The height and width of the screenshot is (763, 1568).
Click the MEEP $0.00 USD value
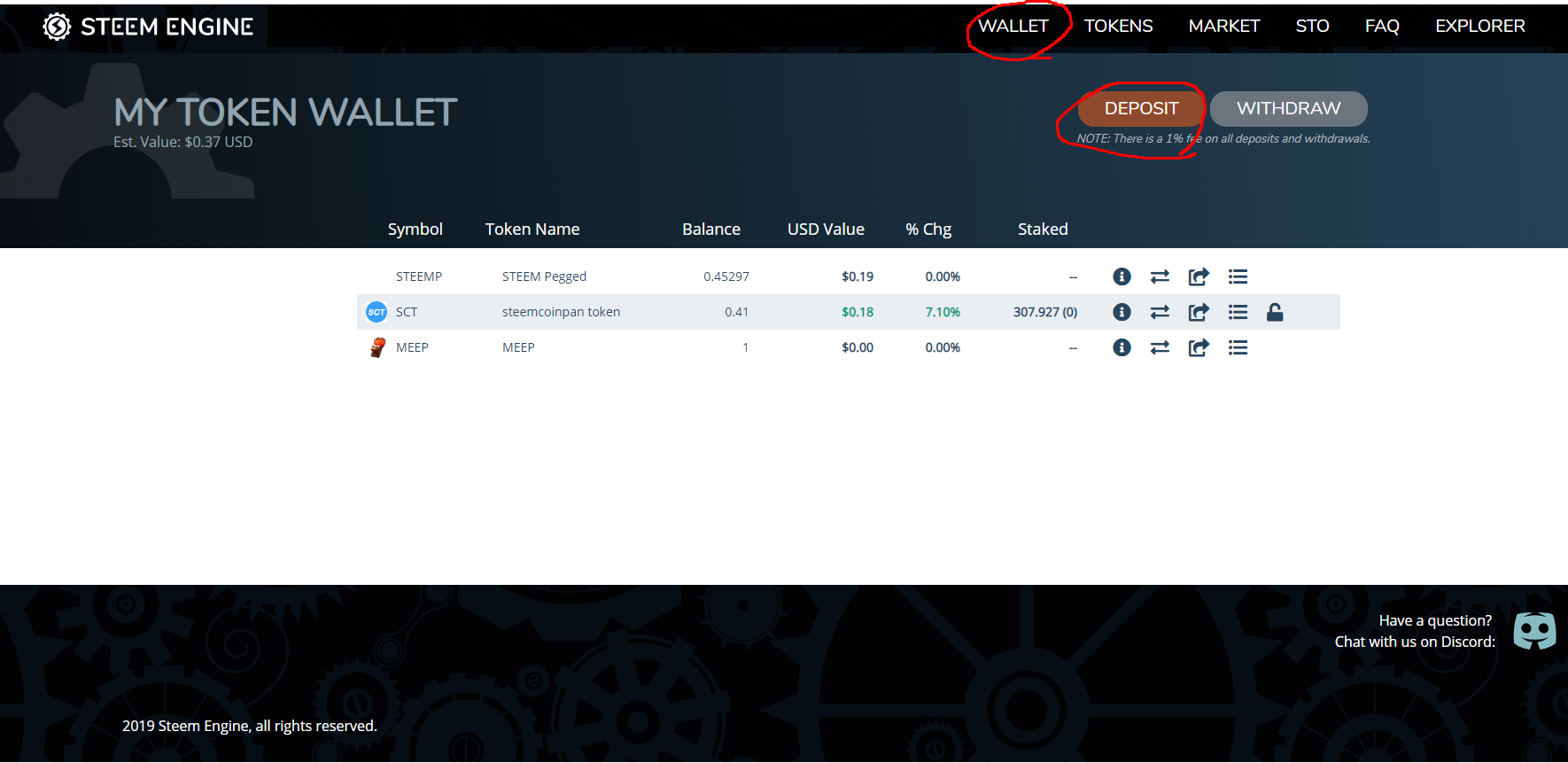pyautogui.click(x=858, y=347)
